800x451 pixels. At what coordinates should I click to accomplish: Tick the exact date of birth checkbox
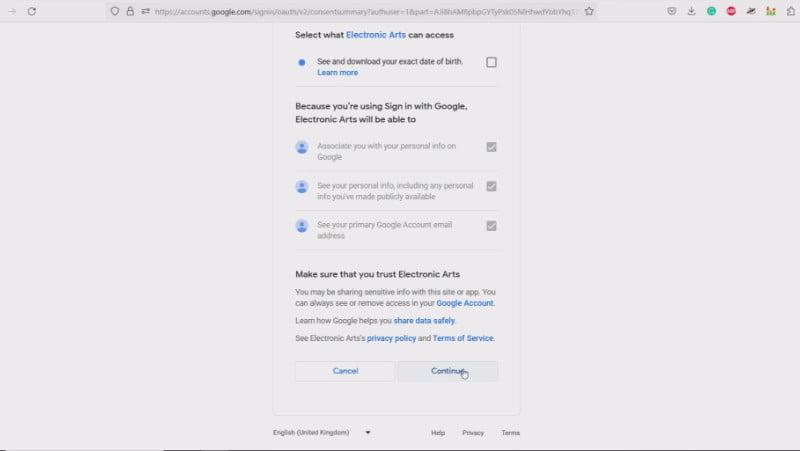(x=491, y=62)
